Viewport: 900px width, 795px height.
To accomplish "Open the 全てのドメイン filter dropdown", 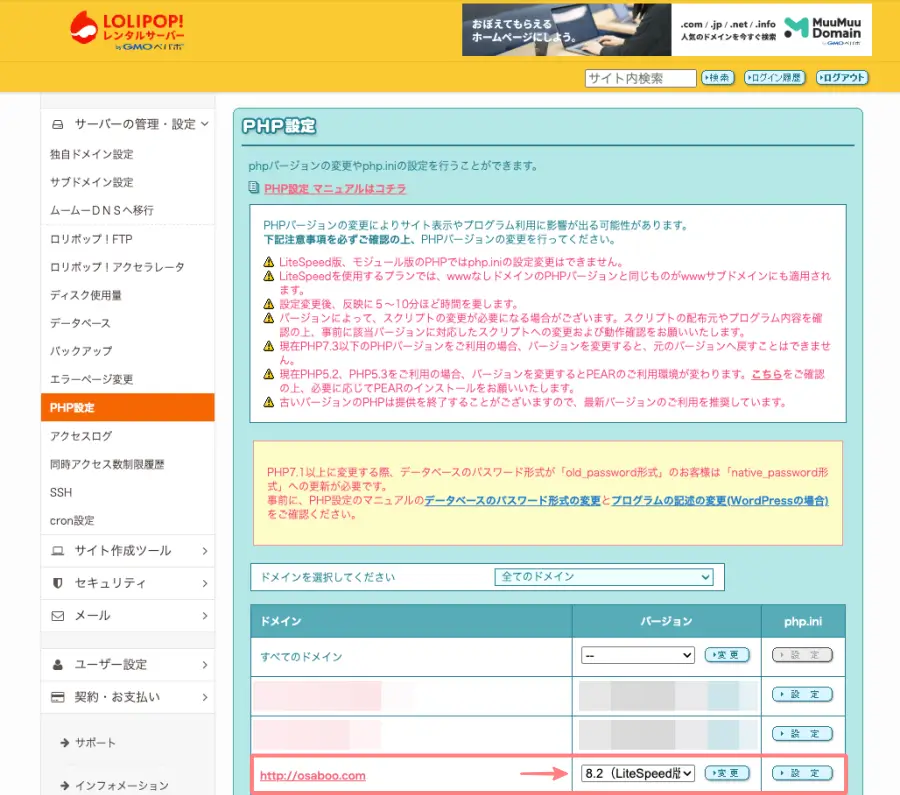I will (x=603, y=577).
